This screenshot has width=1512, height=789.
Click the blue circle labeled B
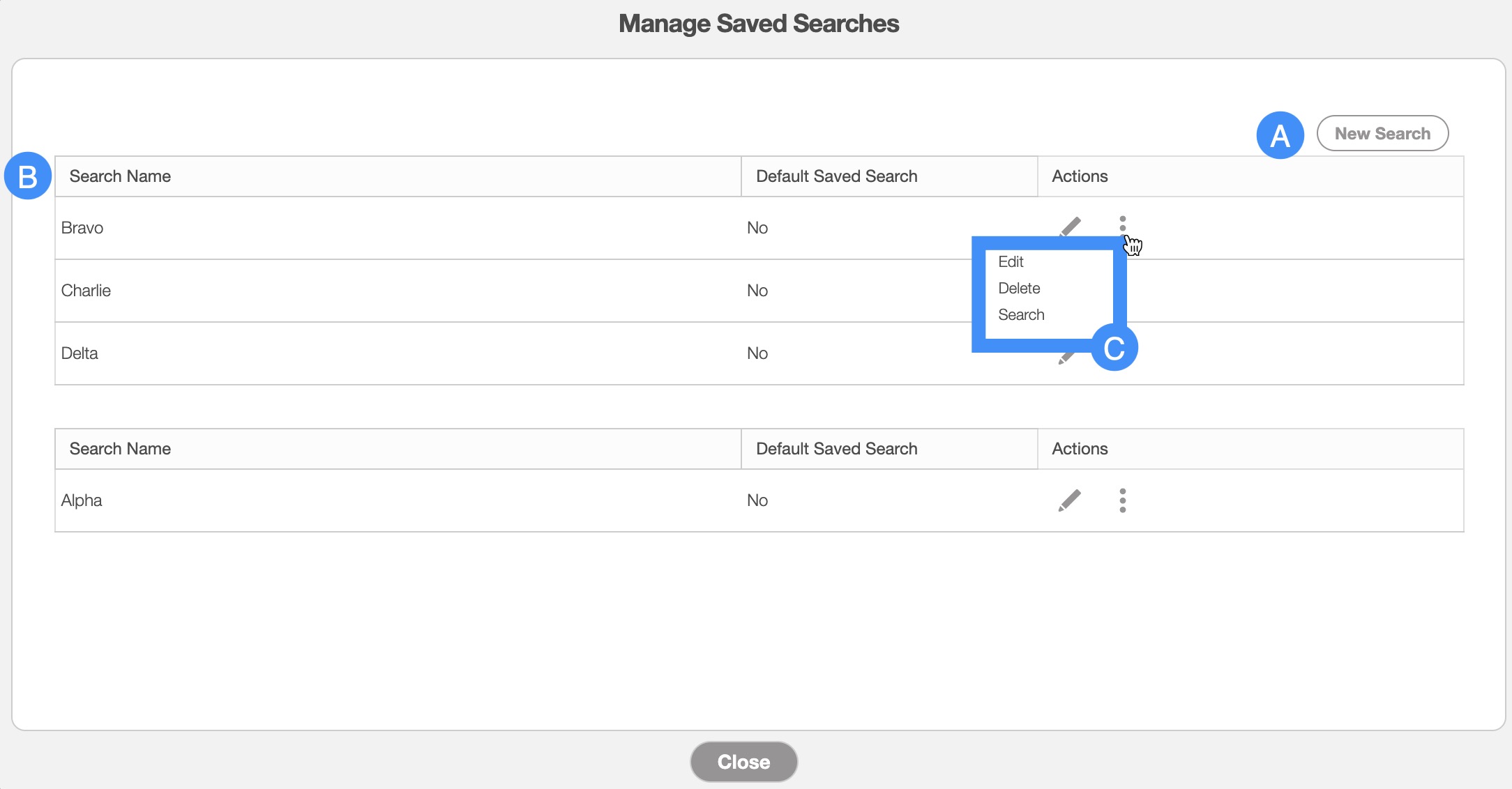click(28, 176)
